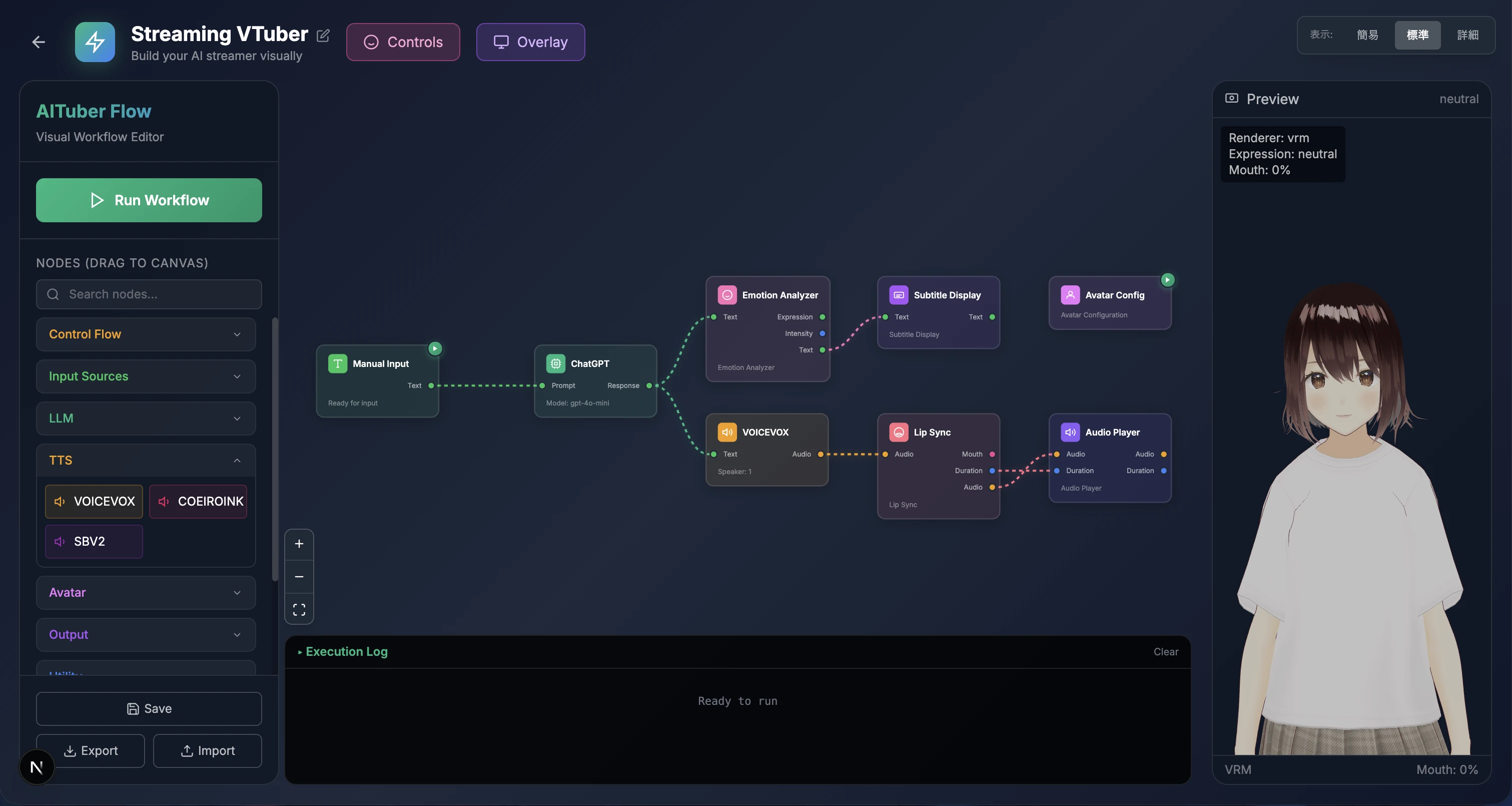Zoom out with the minus canvas control
This screenshot has width=1512, height=806.
click(x=299, y=577)
